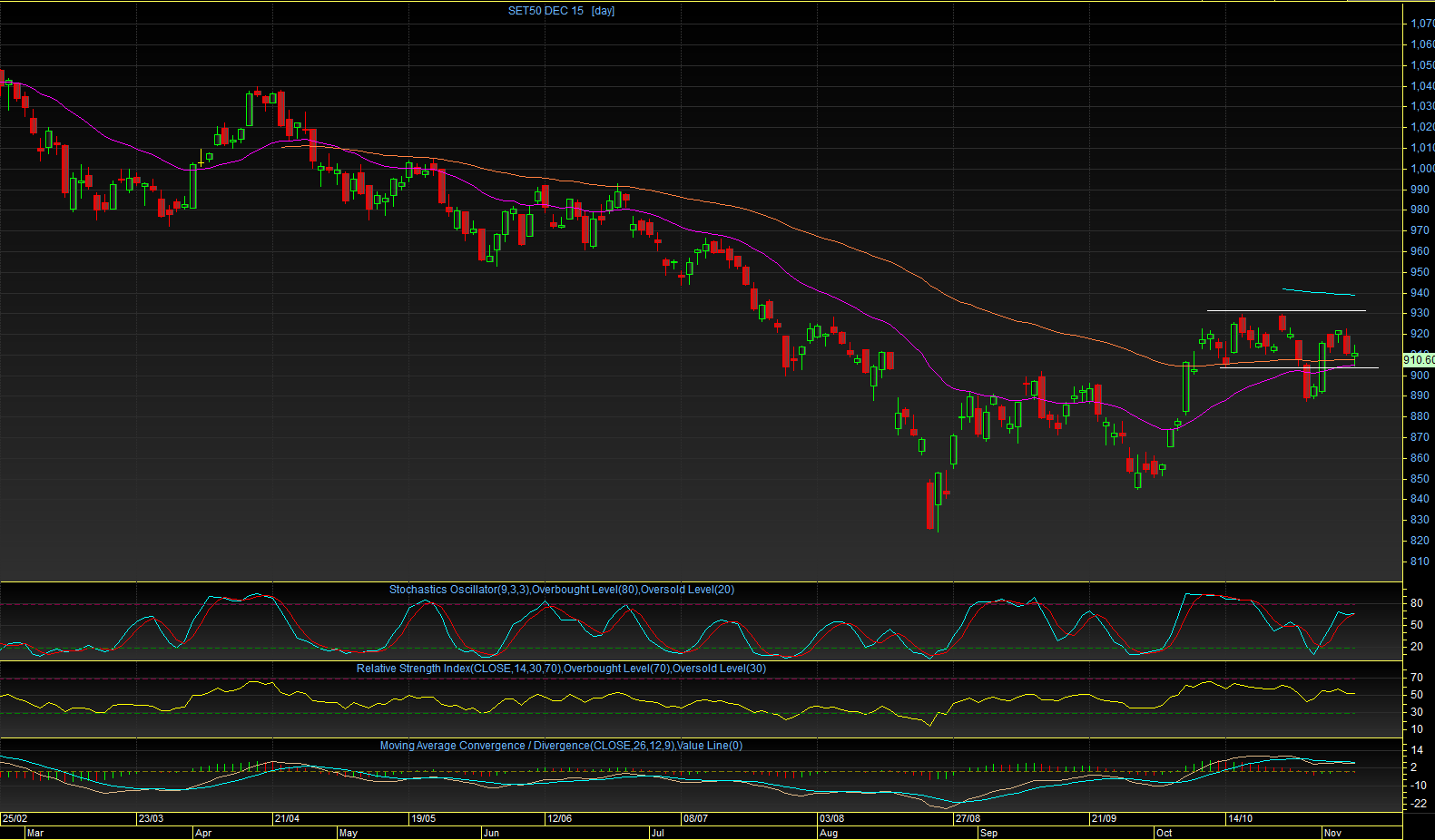Click the 21/04 date label

coord(287,818)
